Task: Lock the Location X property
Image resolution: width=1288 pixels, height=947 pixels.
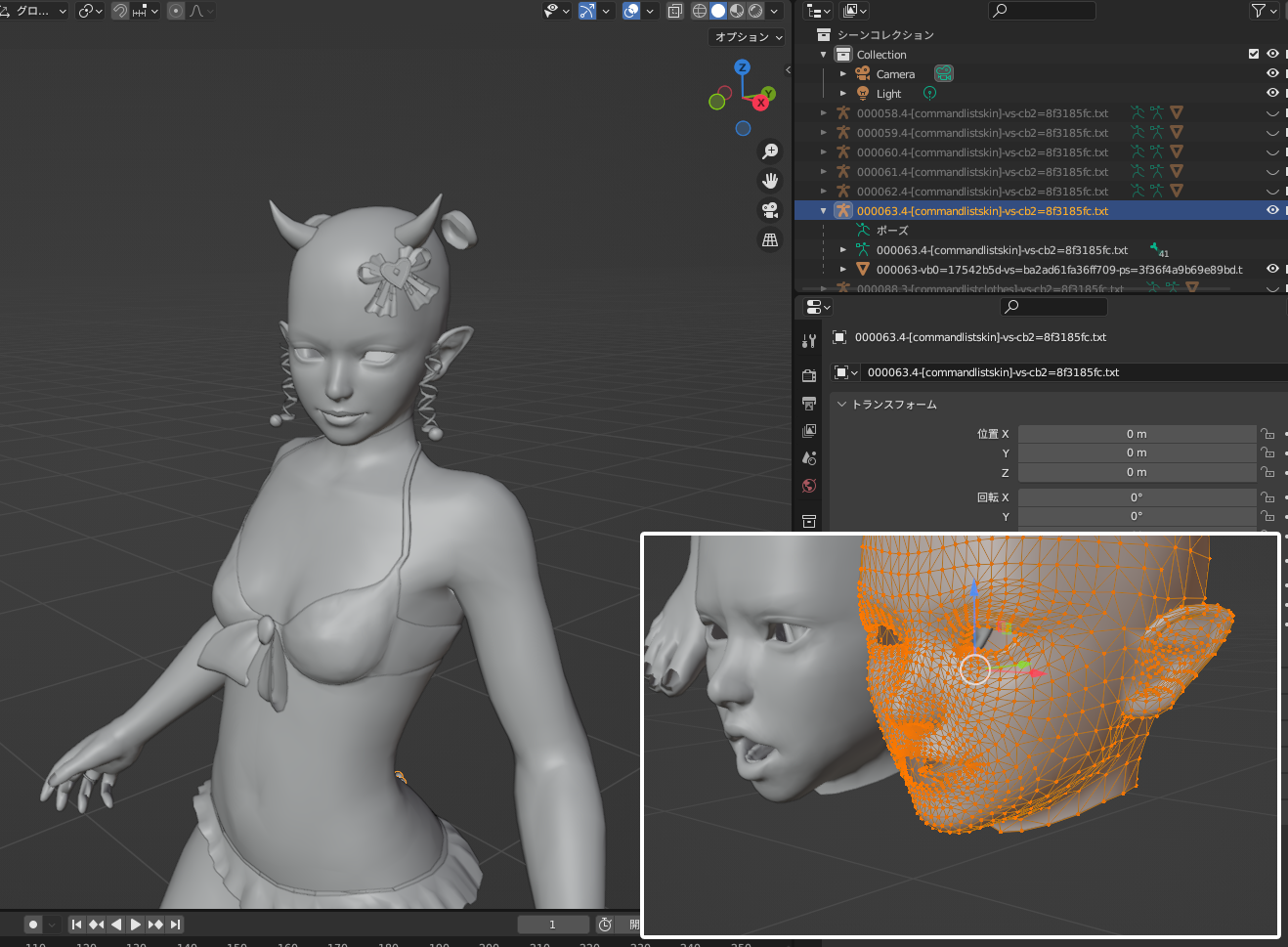Action: [1267, 434]
